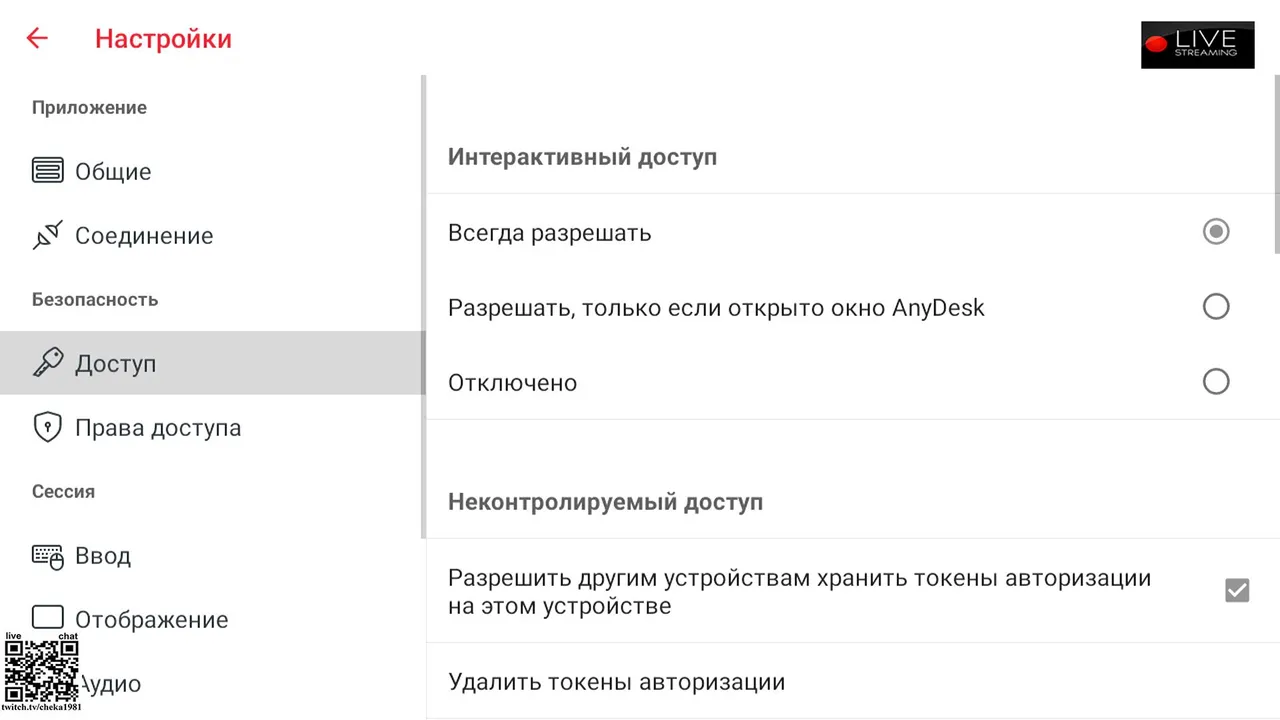Click Удалить токены авторизации
This screenshot has height=720, width=1280.
616,682
